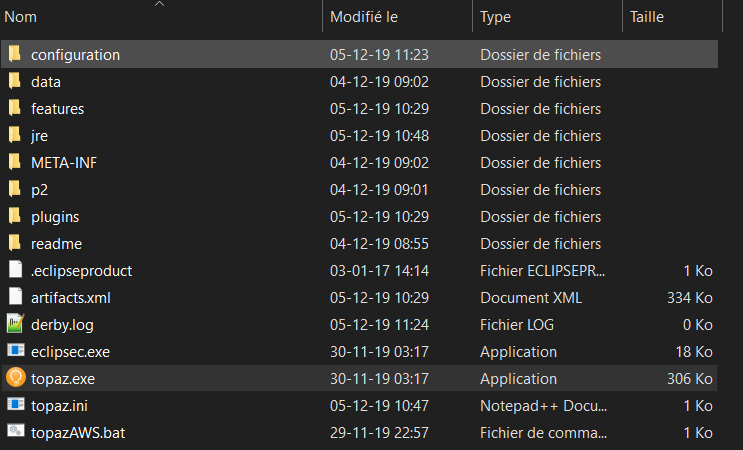Click the date 05-12-19 11:24
Viewport: 743px width, 450px height.
click(380, 325)
